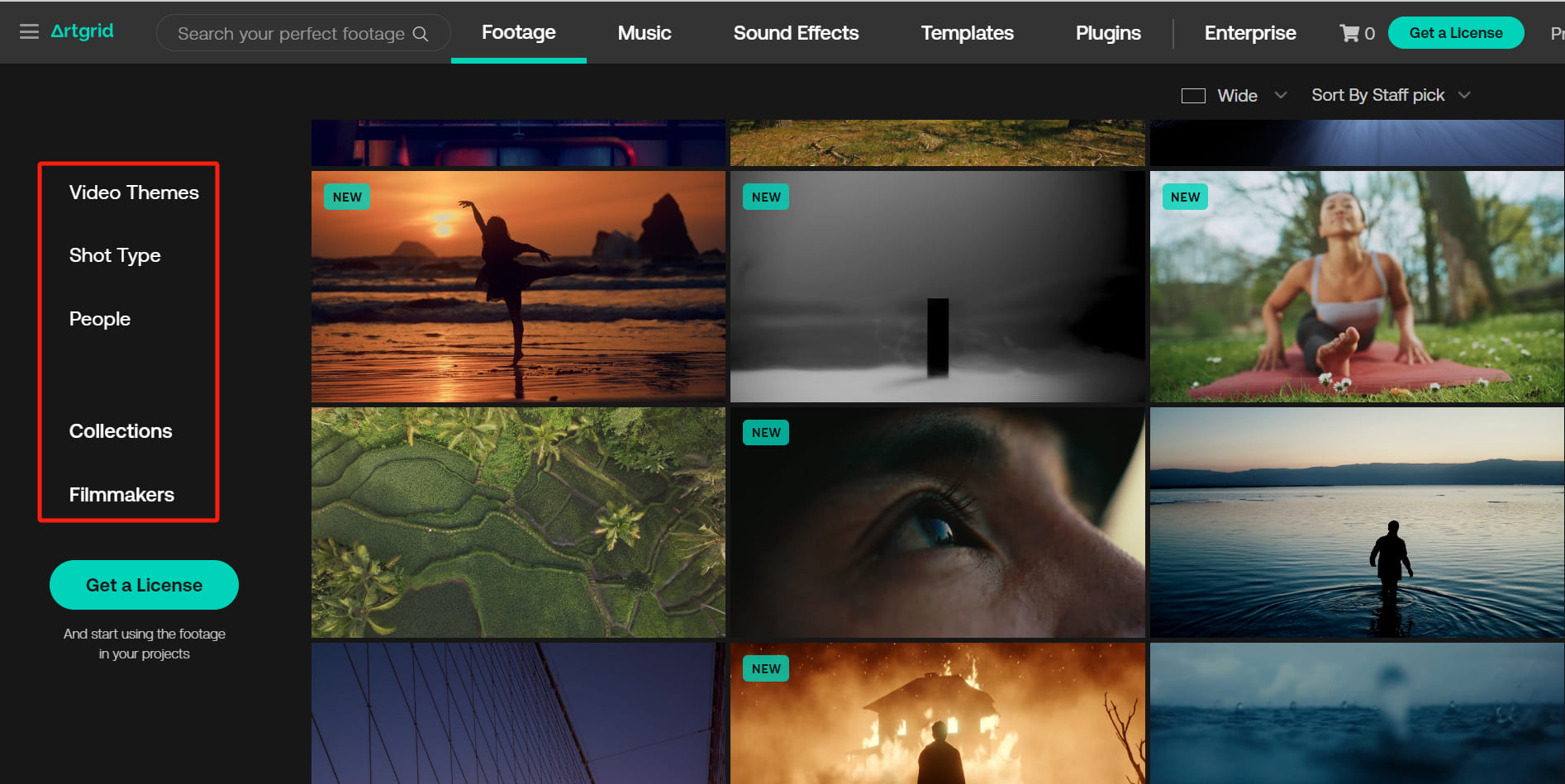1565x784 pixels.
Task: Type in the footage search field
Action: 291,34
